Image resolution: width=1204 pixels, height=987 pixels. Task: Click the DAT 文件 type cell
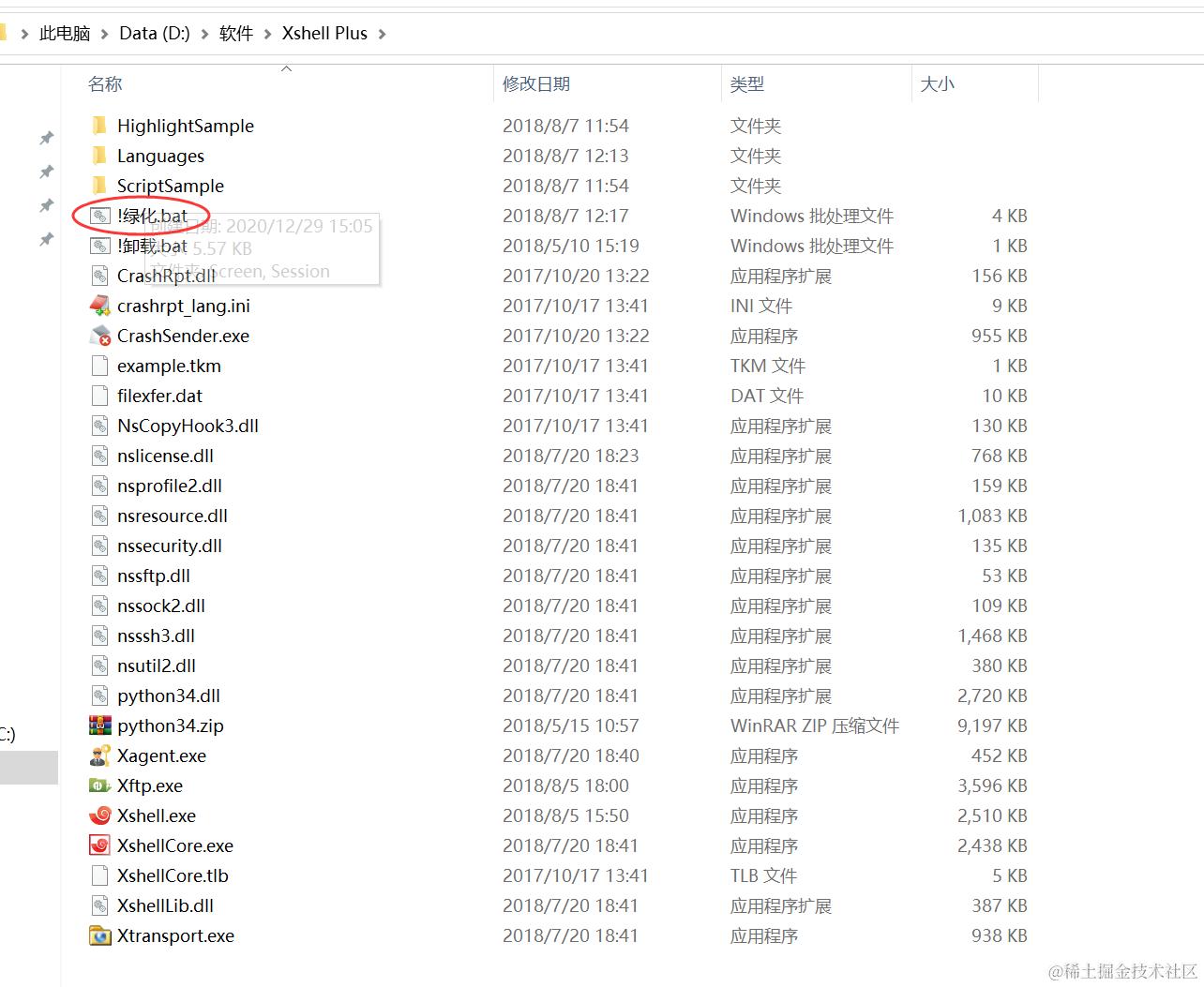click(x=767, y=396)
